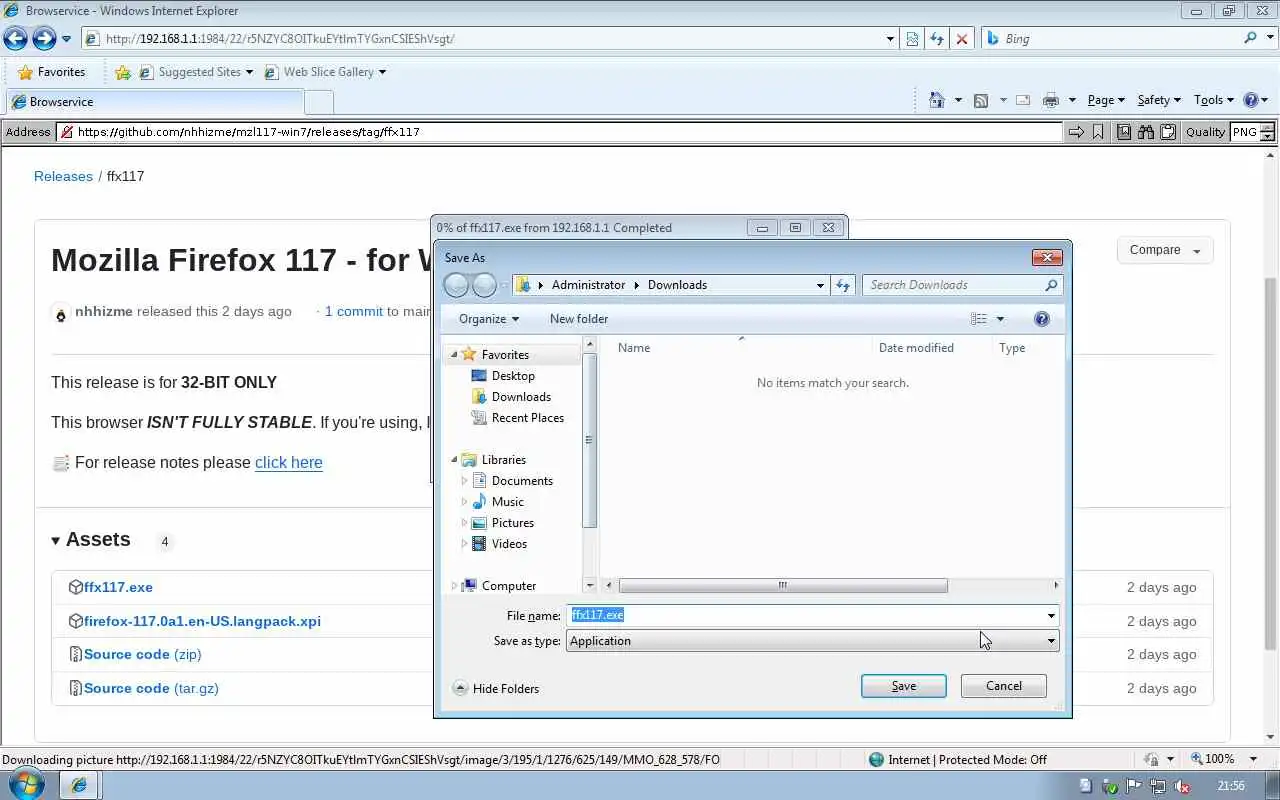Click the RSS feeds icon
Screen dimensions: 1280x800
981,100
